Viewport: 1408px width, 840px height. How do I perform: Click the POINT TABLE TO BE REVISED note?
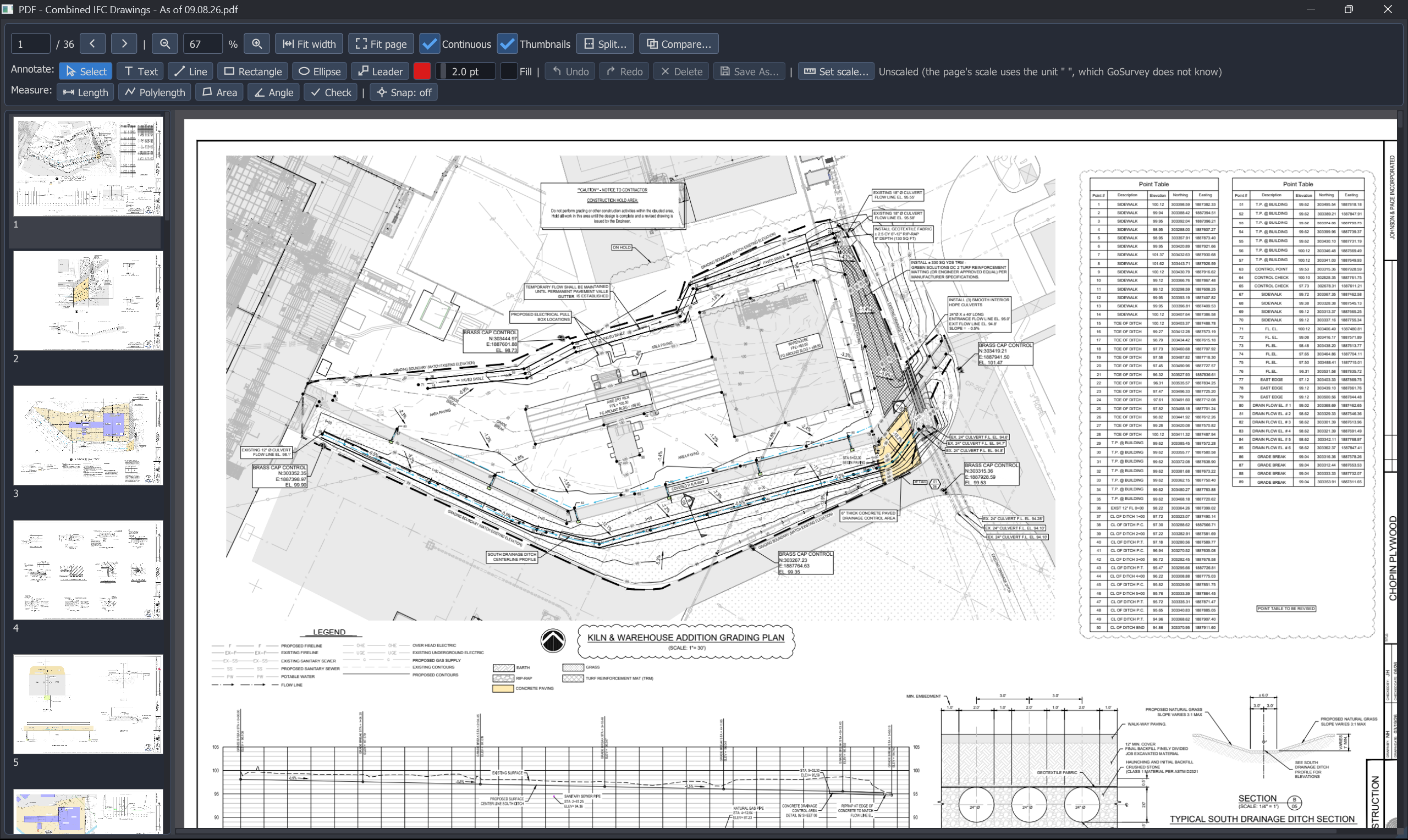coord(1286,609)
